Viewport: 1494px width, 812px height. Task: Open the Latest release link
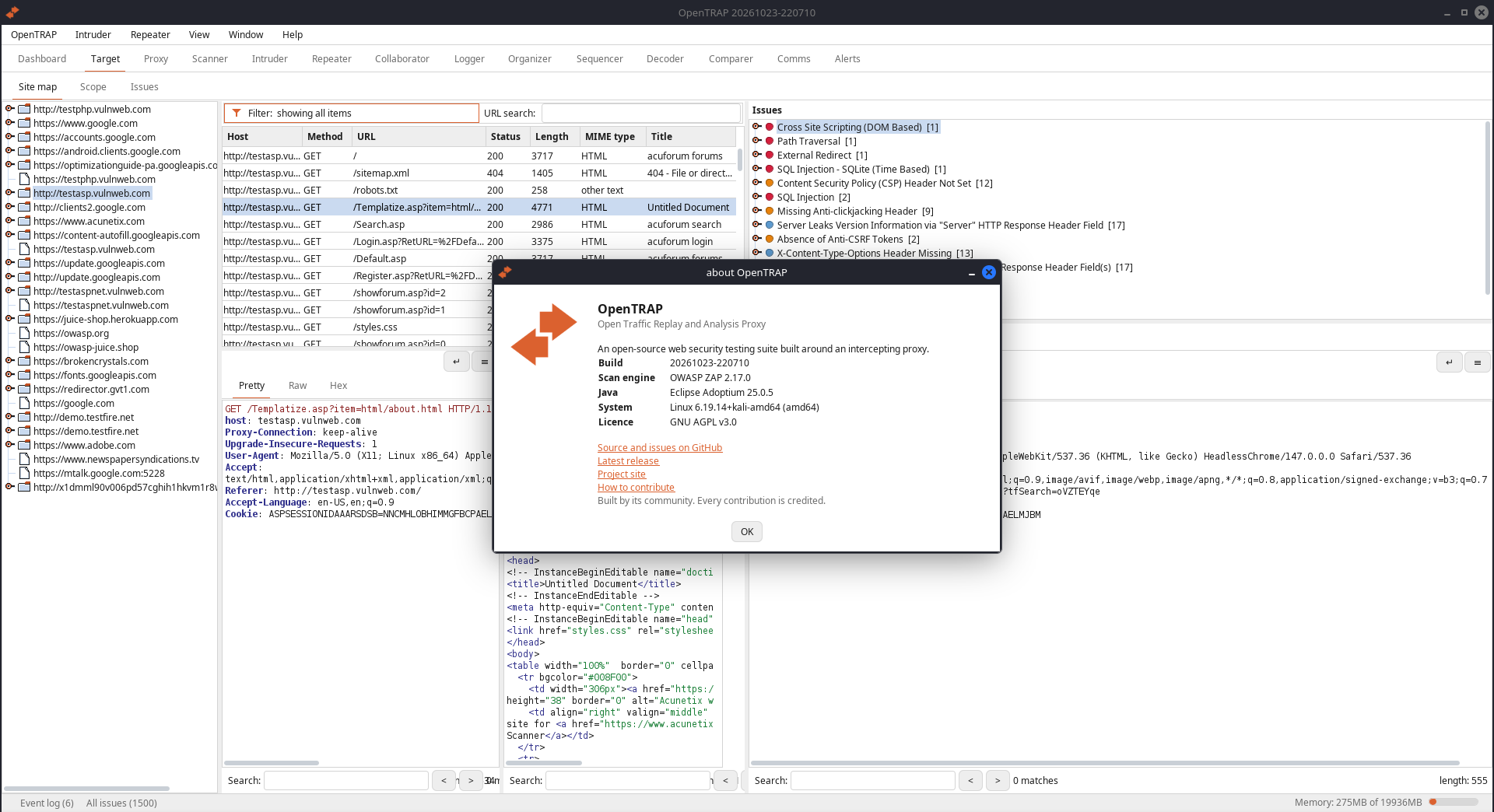[x=628, y=460]
